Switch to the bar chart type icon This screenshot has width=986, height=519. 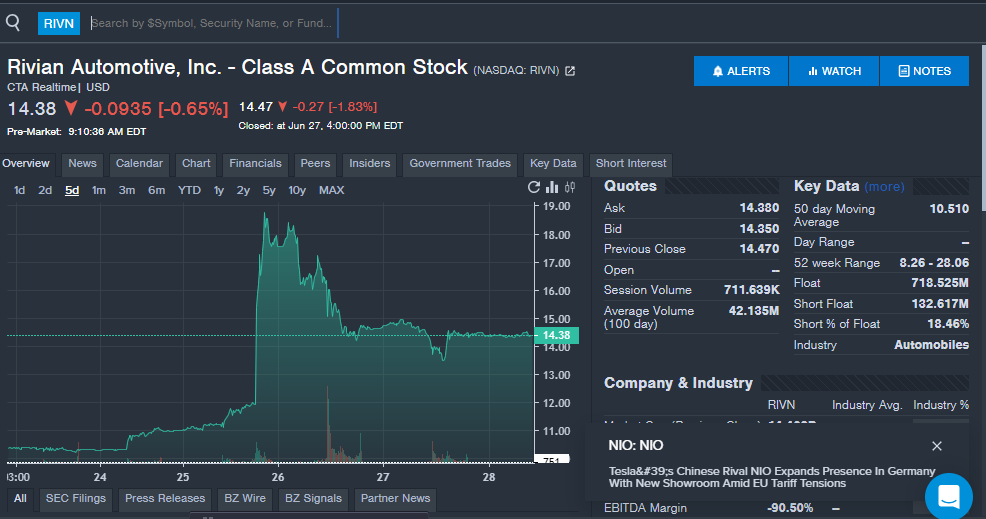(552, 187)
